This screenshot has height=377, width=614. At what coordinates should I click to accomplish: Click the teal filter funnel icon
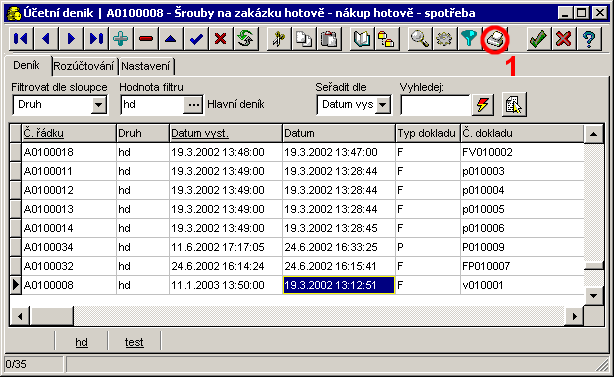point(469,39)
